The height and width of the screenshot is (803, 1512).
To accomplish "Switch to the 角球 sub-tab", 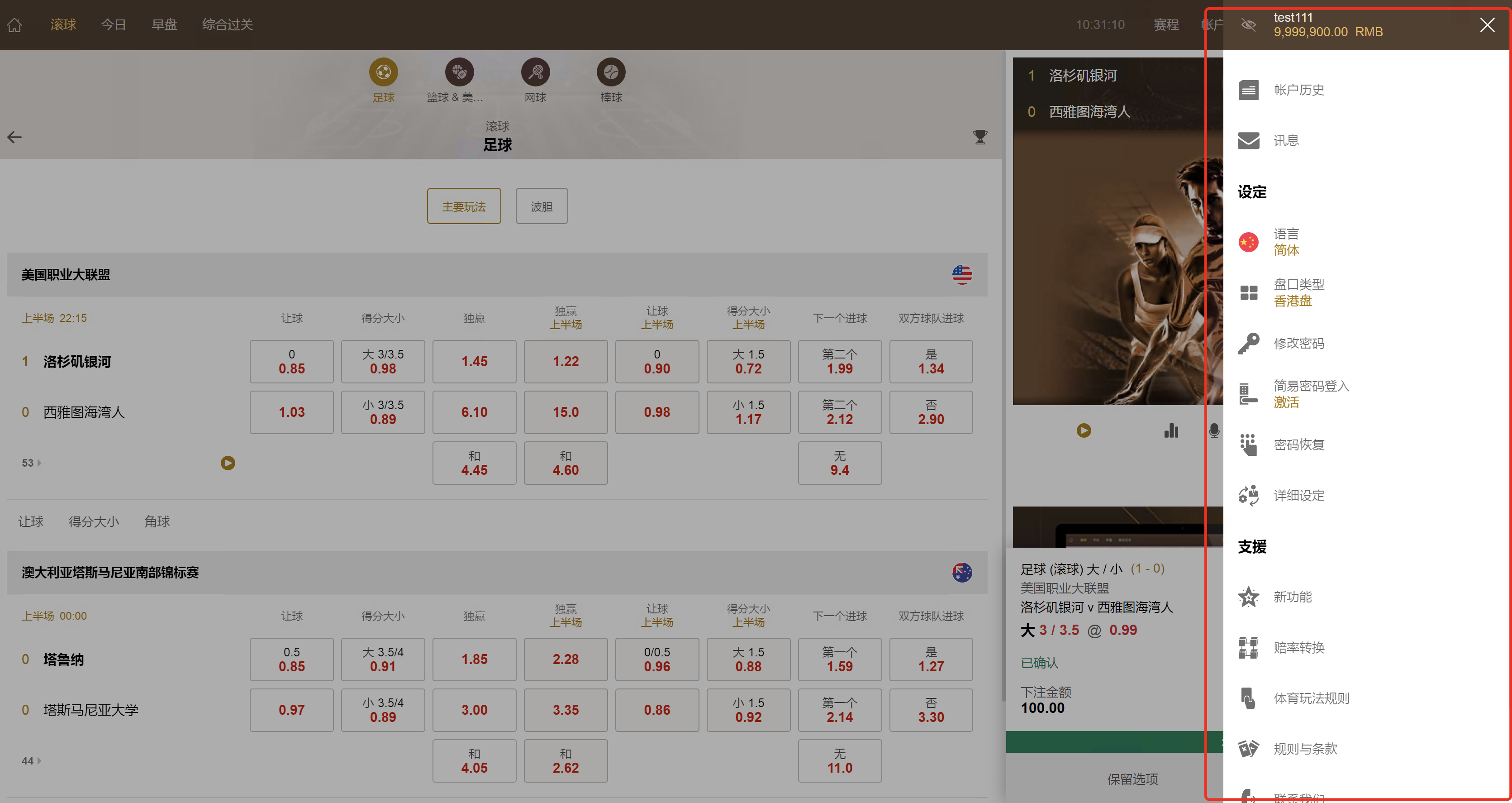I will 157,521.
